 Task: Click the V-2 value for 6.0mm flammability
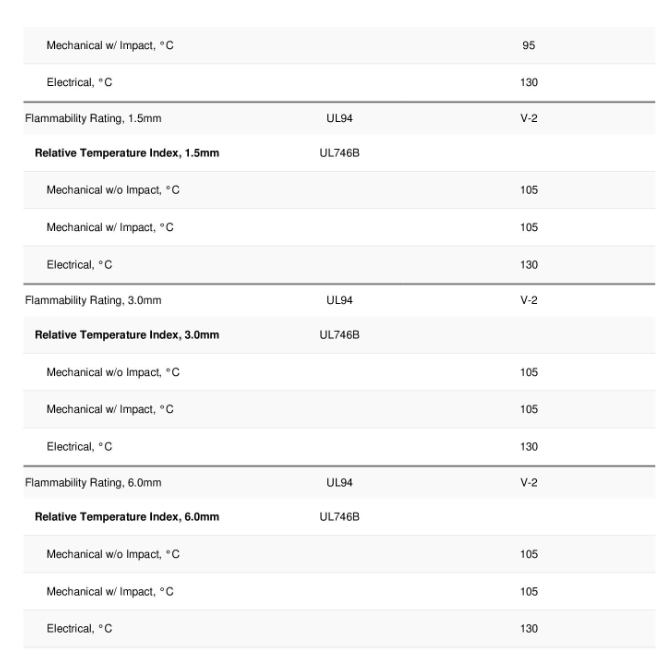pos(529,482)
